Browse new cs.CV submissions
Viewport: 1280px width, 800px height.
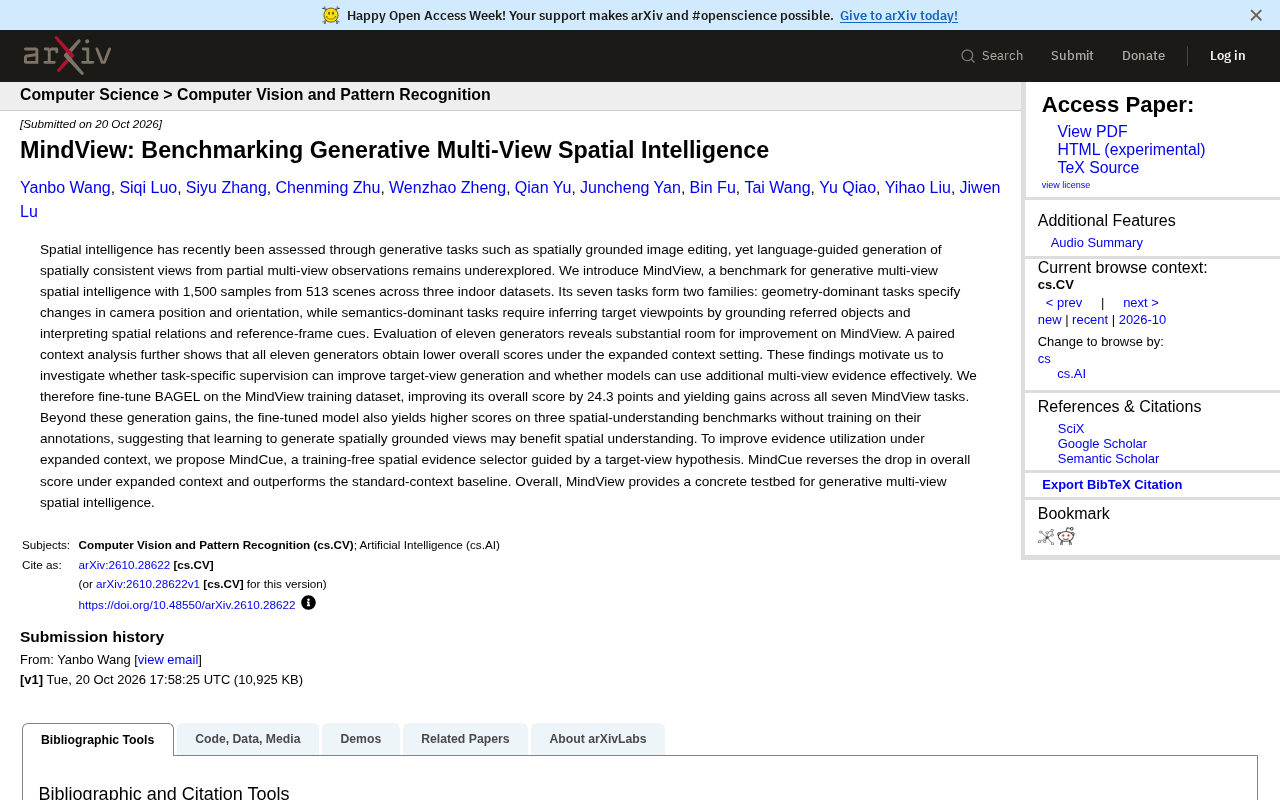pyautogui.click(x=1050, y=320)
